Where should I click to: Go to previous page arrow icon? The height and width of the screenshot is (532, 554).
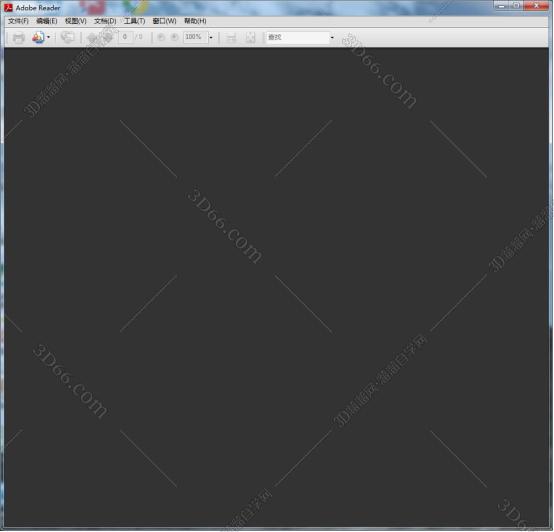93,37
